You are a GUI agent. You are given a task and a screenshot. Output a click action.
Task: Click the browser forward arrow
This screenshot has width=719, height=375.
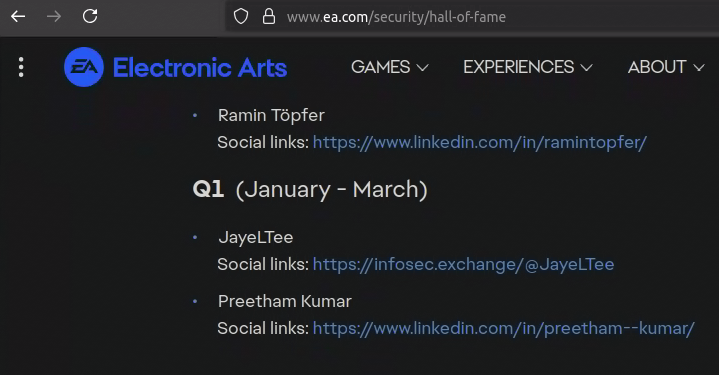pos(54,17)
